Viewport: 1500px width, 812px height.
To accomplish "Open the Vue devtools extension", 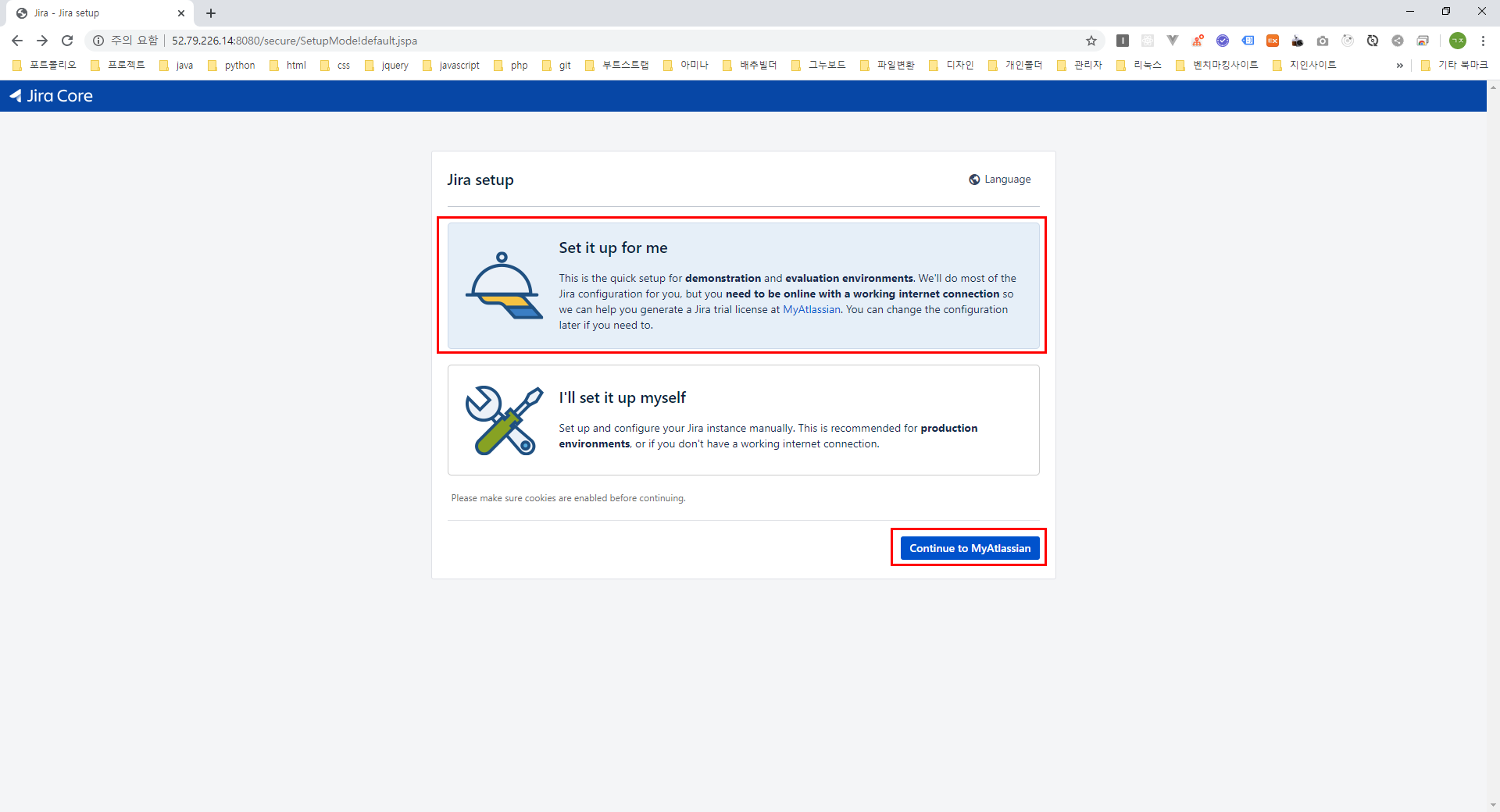I will tap(1173, 41).
